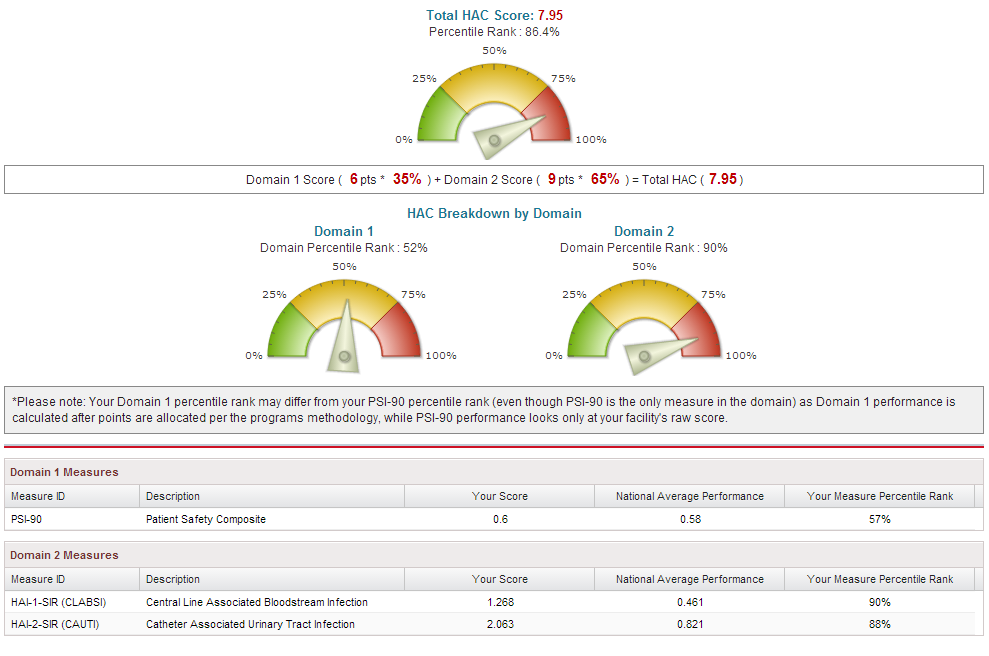The width and height of the screenshot is (989, 656).
Task: Select the HAI-2-SIR (CAUTI) measure row
Action: point(490,624)
